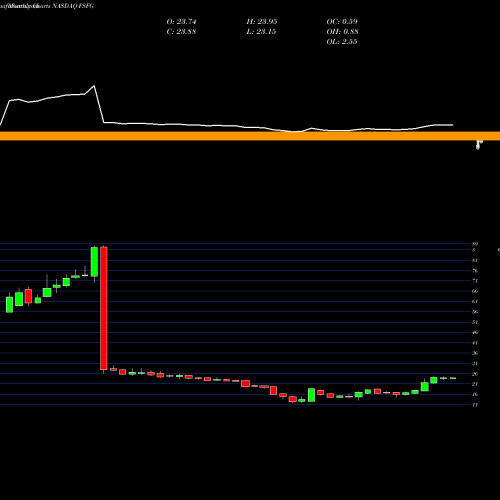This screenshot has width=500, height=500.
Task: Click the 61 price axis label
Action: coord(475,302)
